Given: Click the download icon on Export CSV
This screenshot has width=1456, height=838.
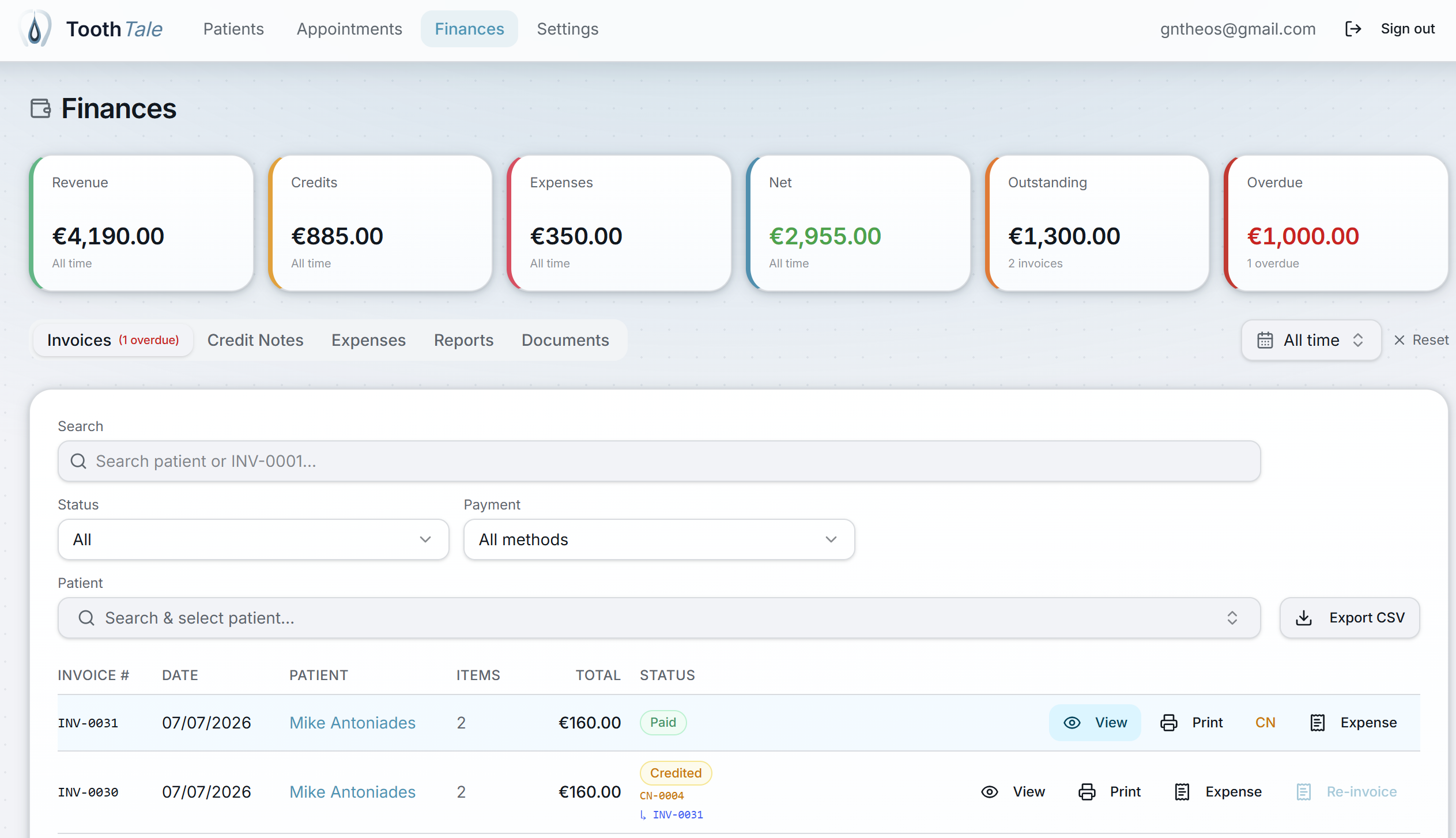Looking at the screenshot, I should tap(1304, 618).
